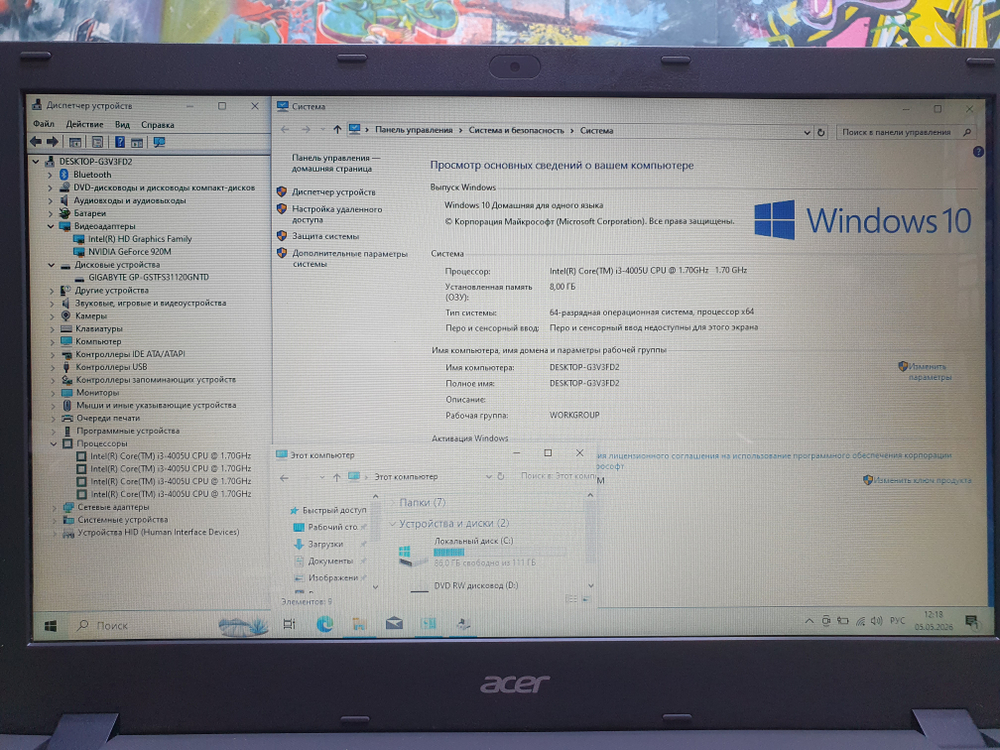Select the Клавиатуры category
This screenshot has width=1000, height=750.
[99, 328]
